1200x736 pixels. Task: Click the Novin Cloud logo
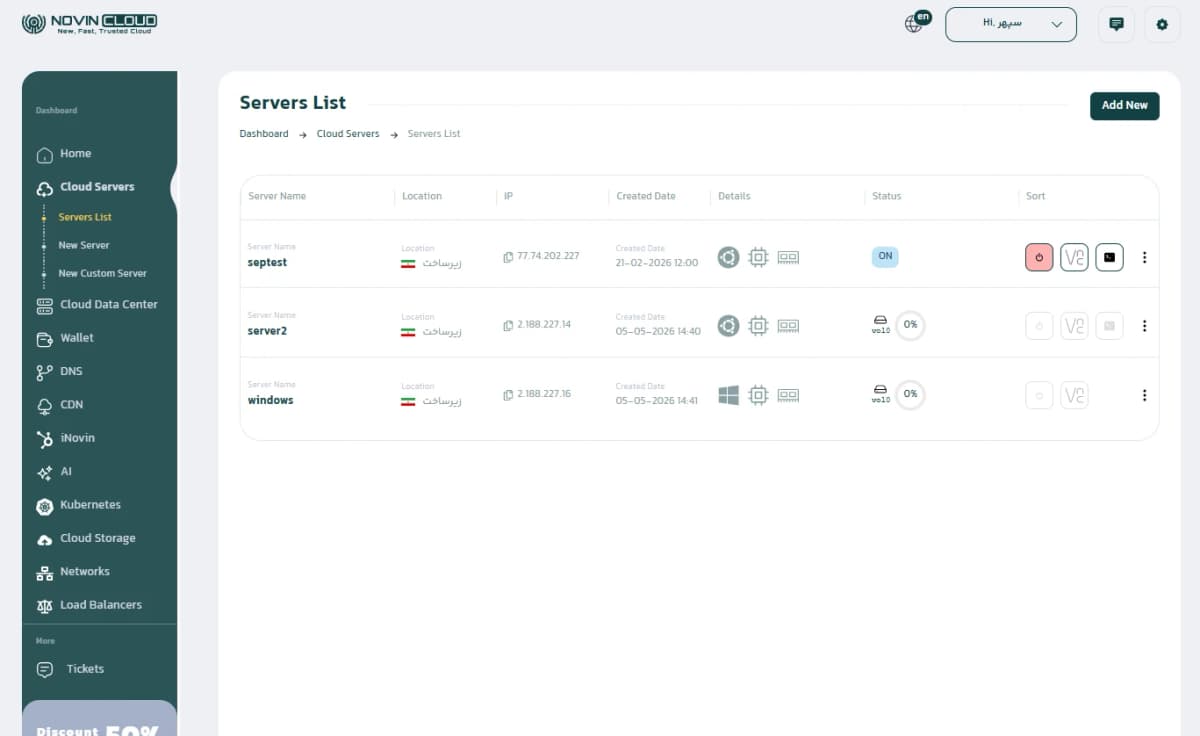[x=89, y=23]
